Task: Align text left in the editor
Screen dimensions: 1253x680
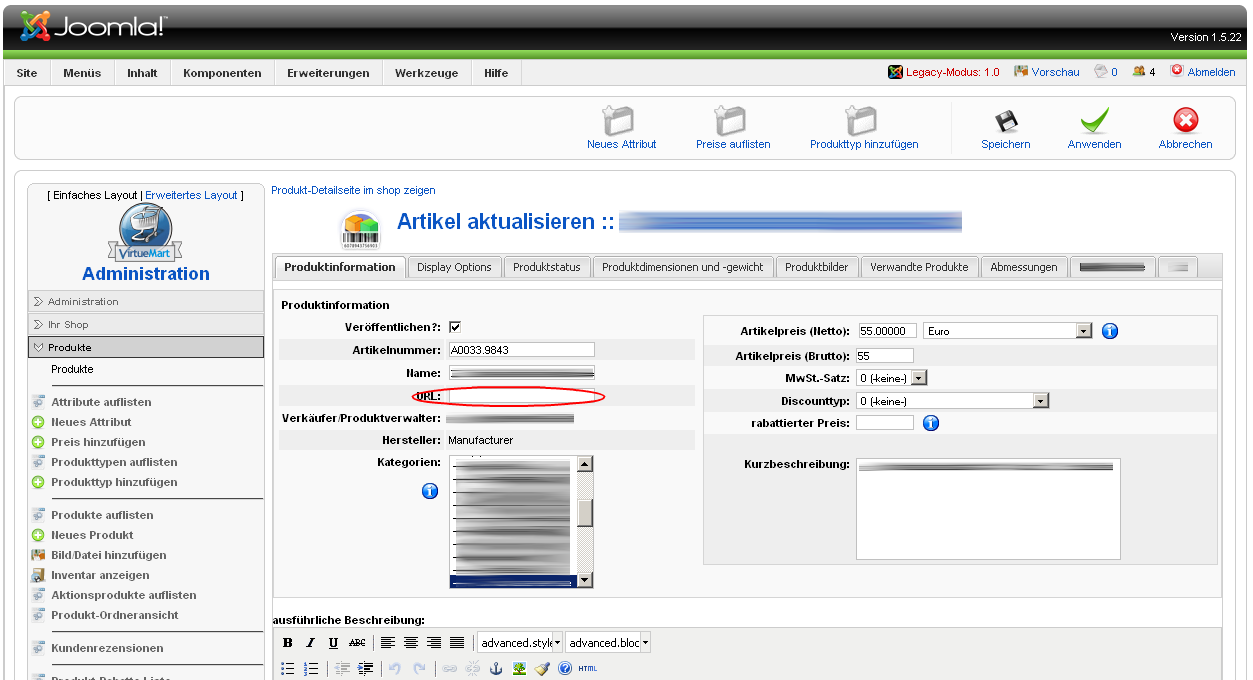Action: point(388,643)
